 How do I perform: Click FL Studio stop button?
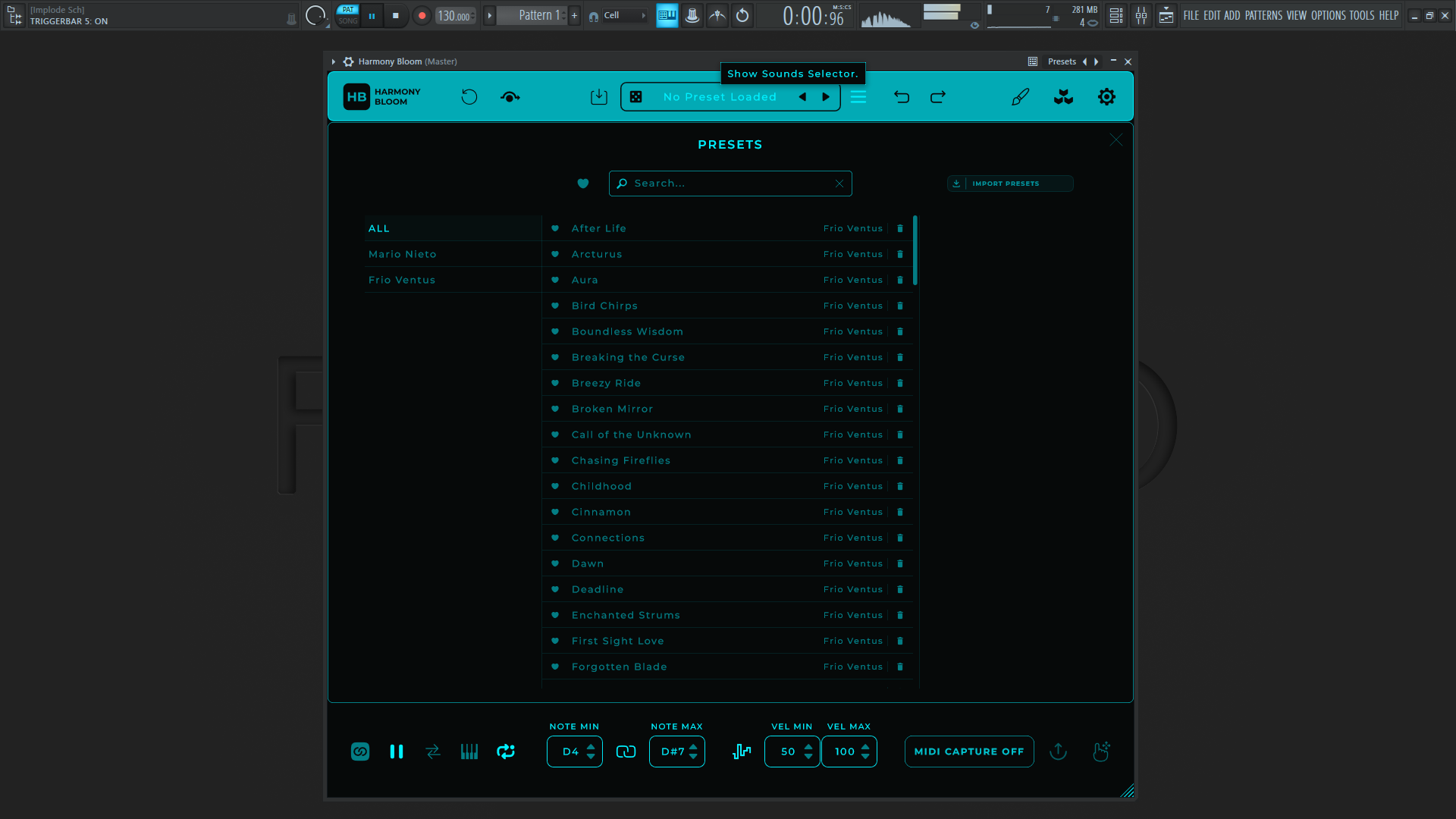396,15
